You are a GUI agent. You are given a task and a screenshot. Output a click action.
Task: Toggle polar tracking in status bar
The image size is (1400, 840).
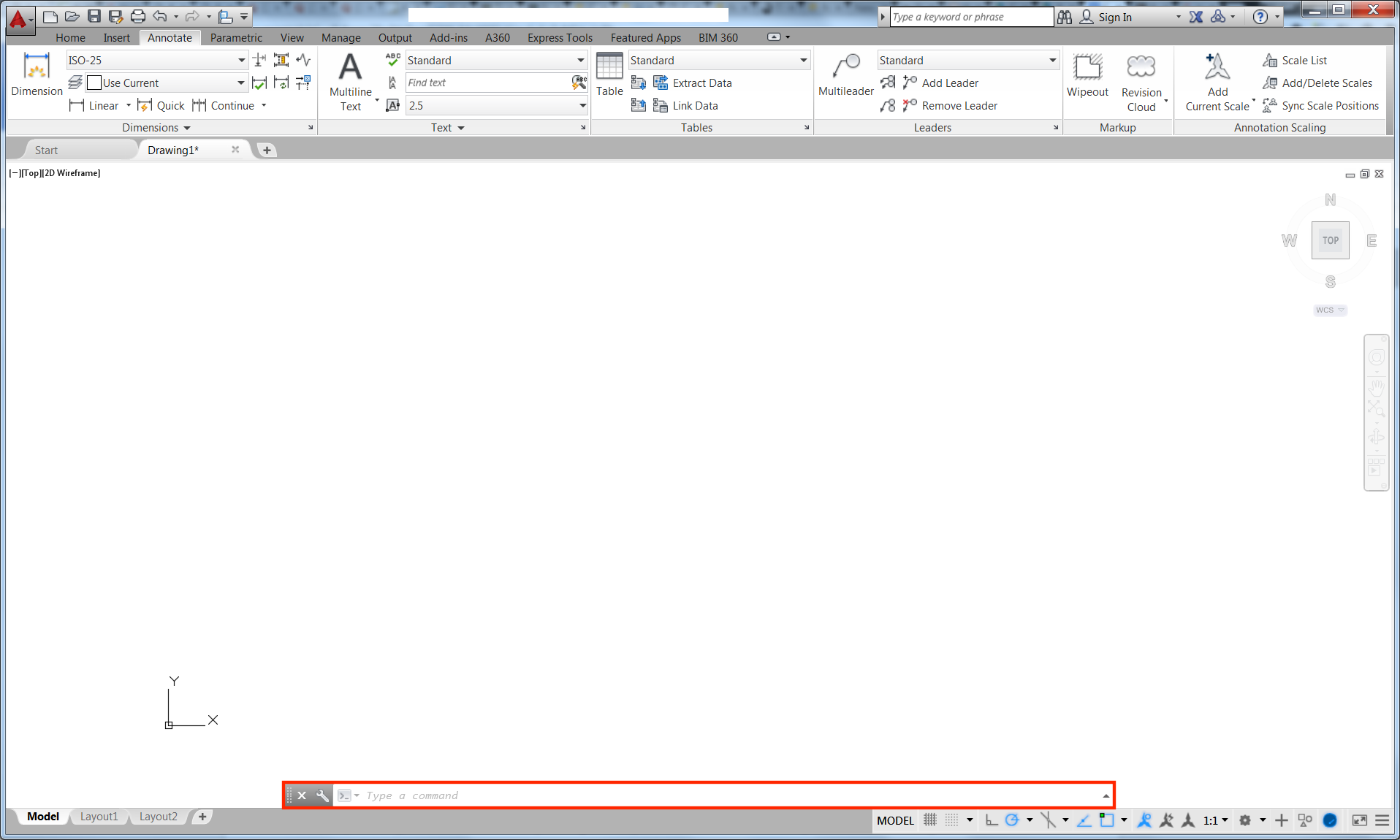[1012, 820]
